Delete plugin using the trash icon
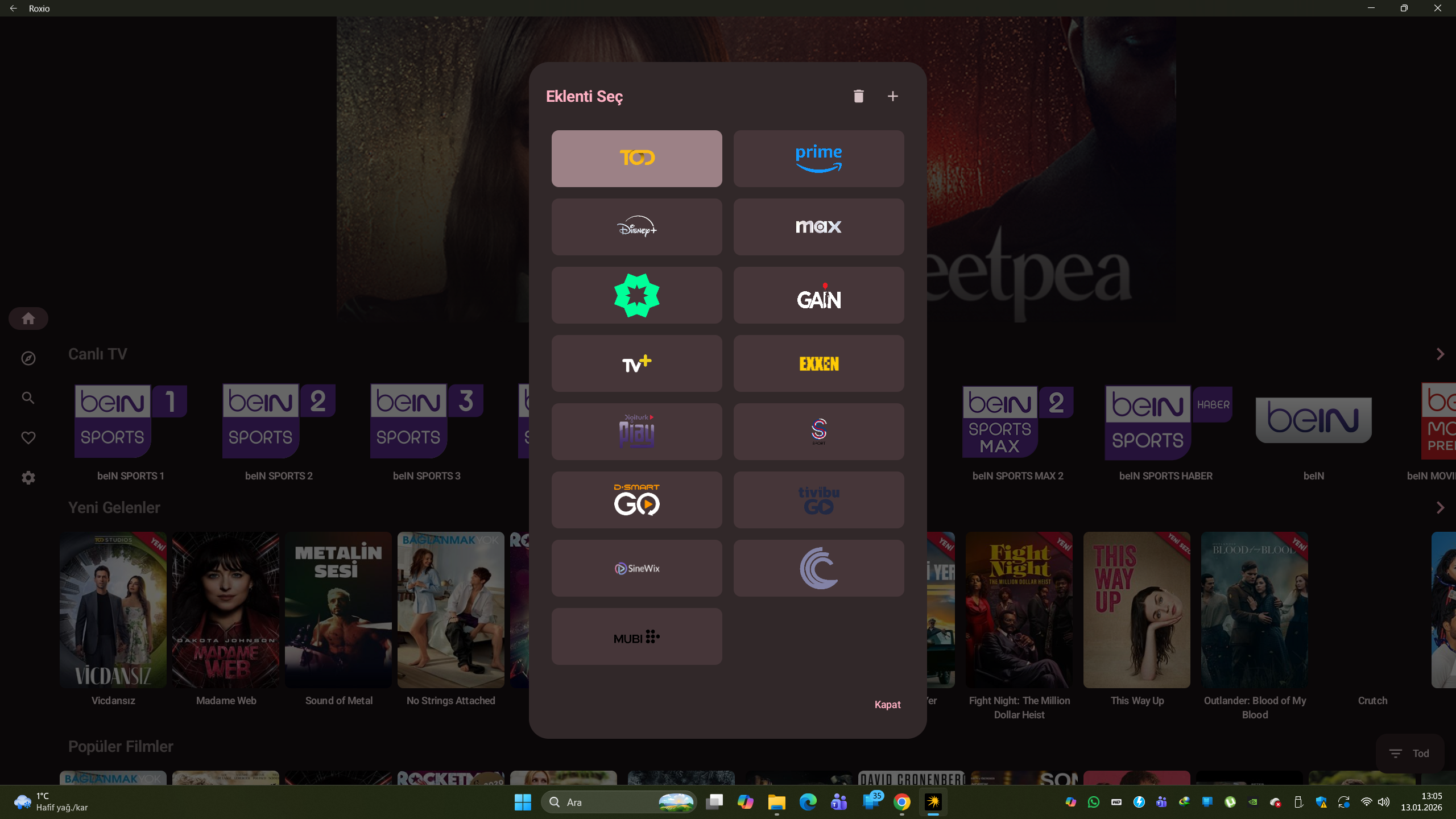This screenshot has height=819, width=1456. pyautogui.click(x=859, y=96)
